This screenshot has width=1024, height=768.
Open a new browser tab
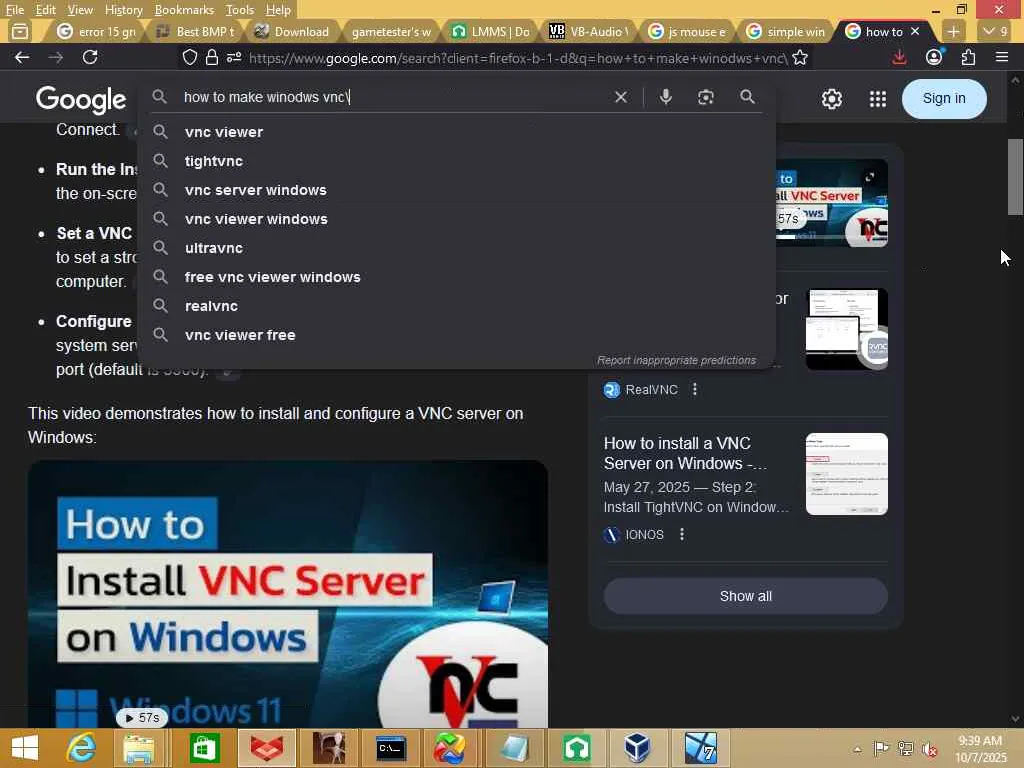pyautogui.click(x=953, y=31)
